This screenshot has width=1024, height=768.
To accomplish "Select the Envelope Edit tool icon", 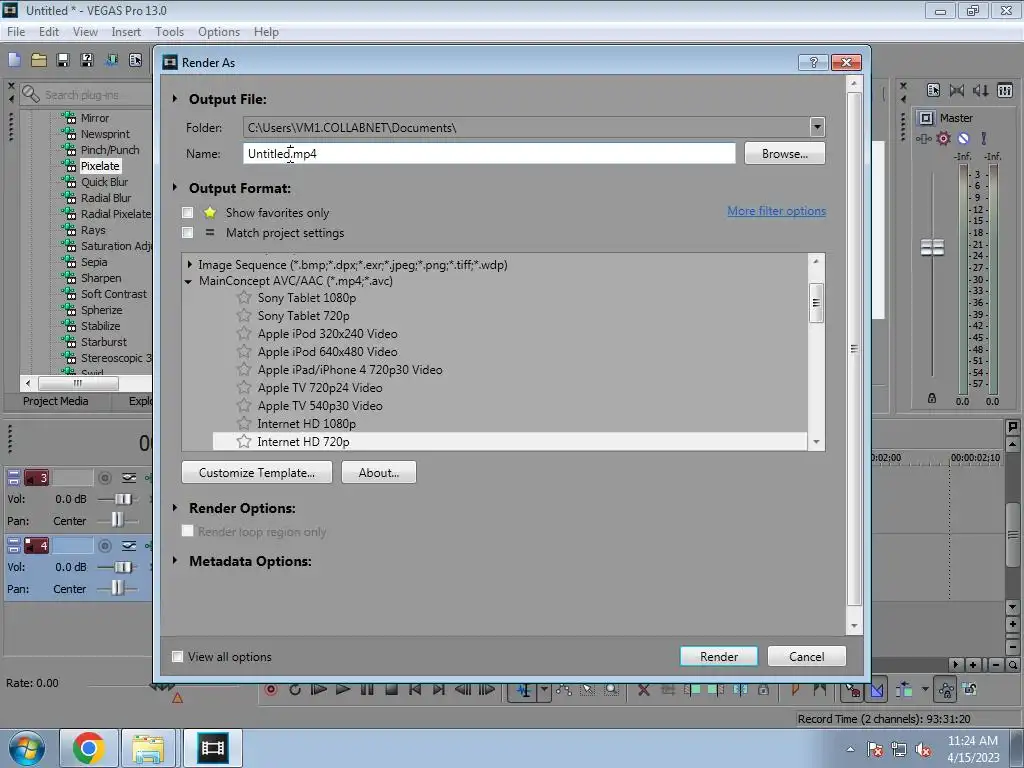I will [x=564, y=690].
